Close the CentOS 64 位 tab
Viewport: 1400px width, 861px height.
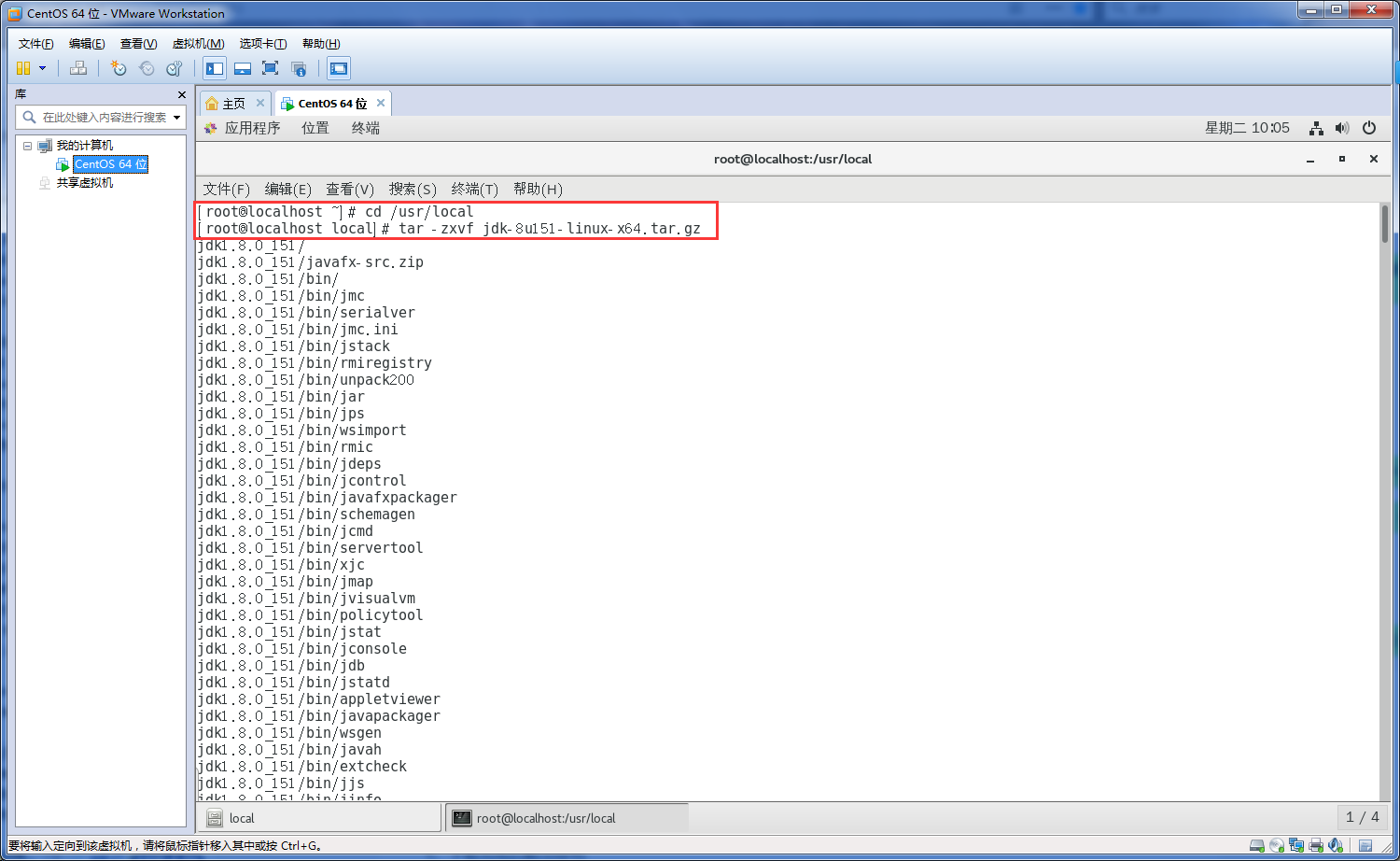[x=381, y=103]
